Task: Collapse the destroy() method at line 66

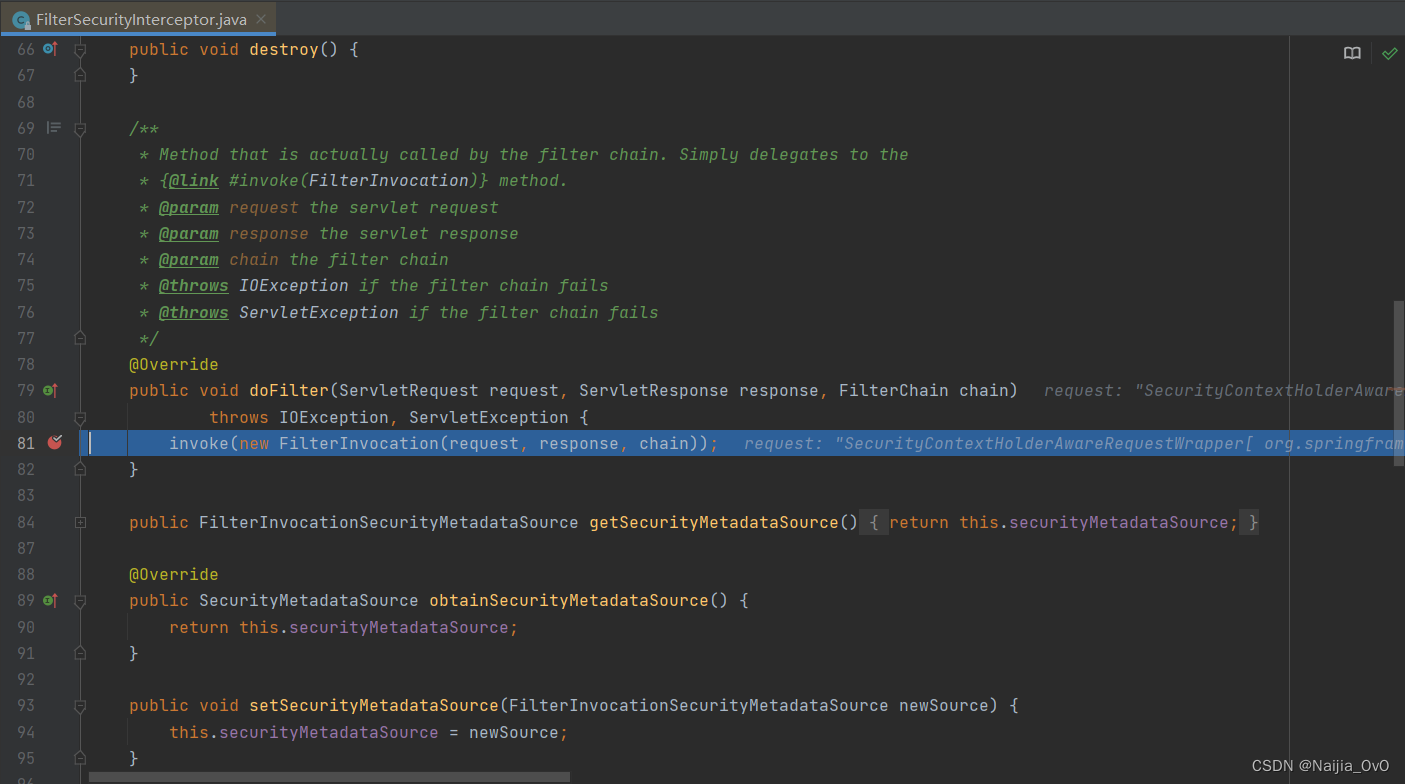Action: [x=80, y=49]
